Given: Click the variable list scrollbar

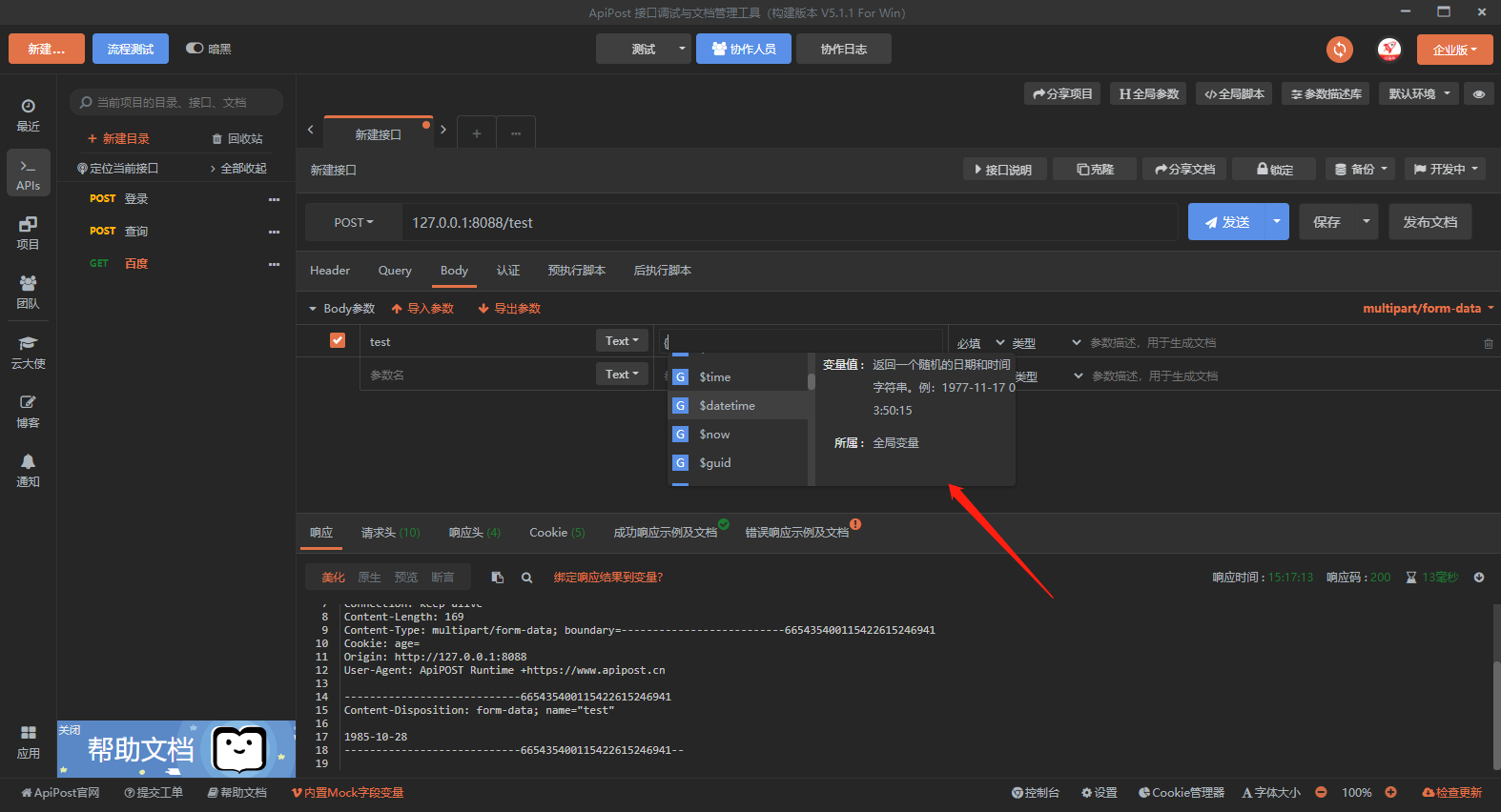Looking at the screenshot, I should [x=812, y=381].
